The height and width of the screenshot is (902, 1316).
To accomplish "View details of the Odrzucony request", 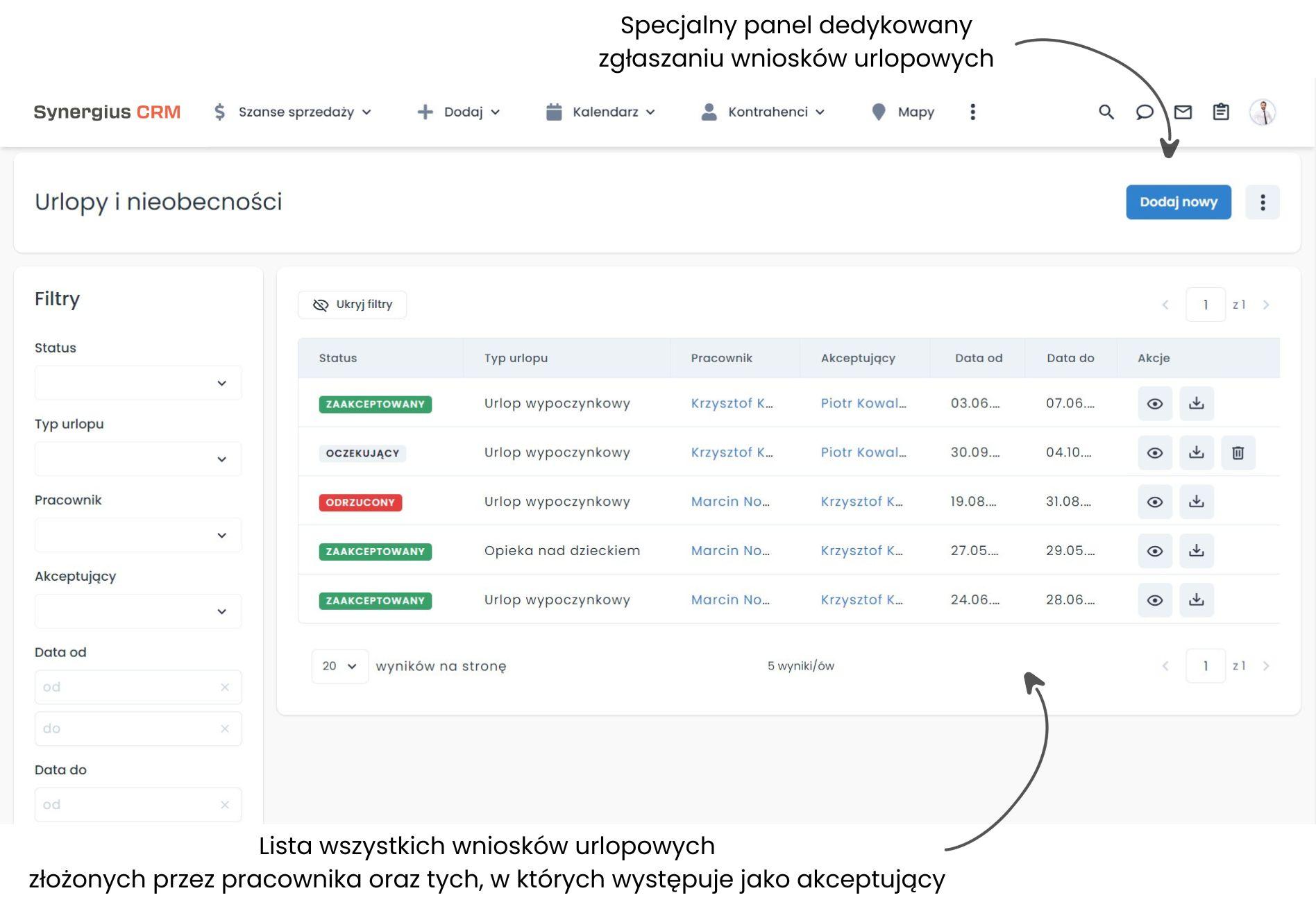I will (x=1154, y=502).
